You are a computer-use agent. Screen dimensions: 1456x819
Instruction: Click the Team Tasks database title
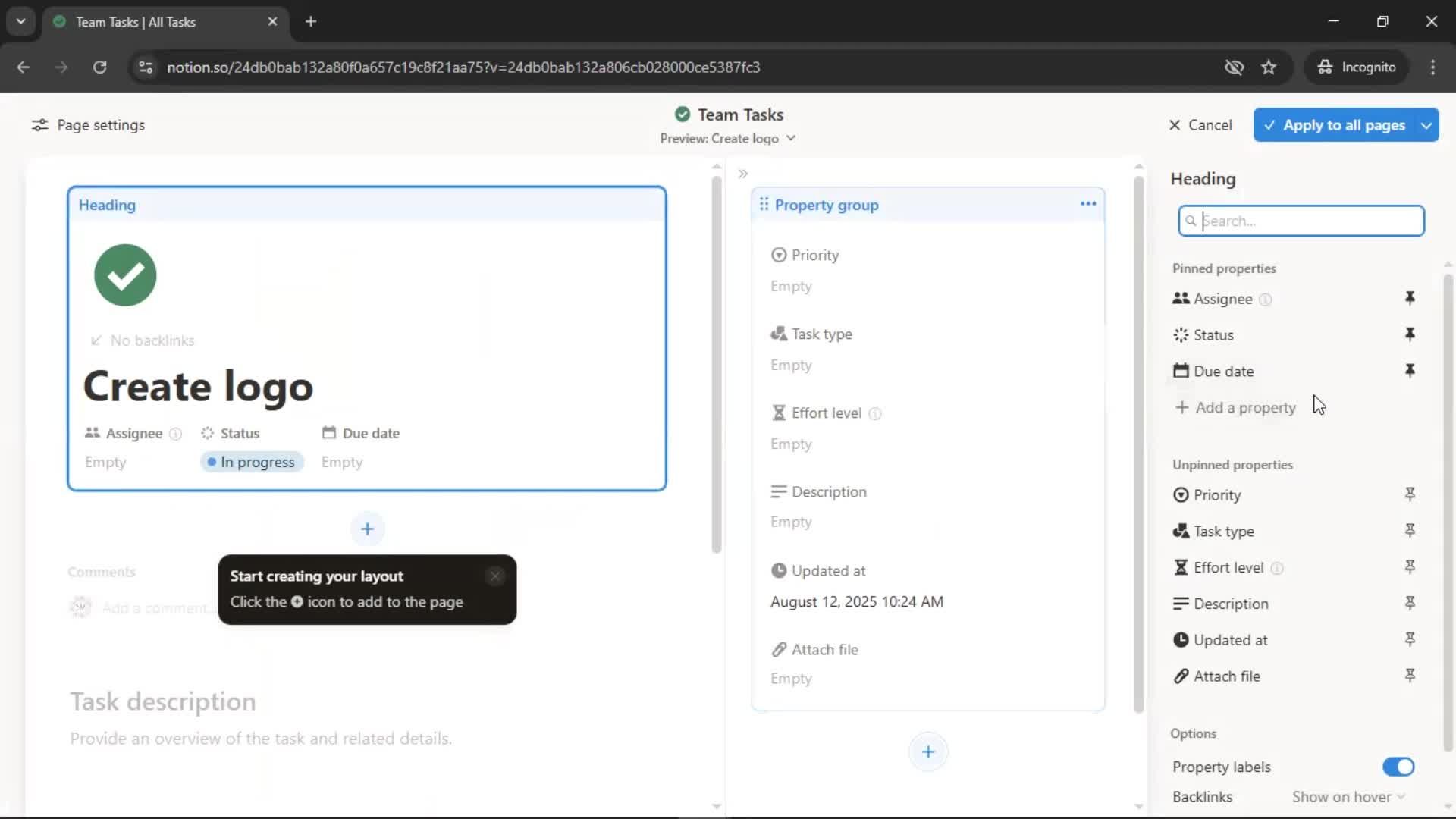(x=740, y=115)
